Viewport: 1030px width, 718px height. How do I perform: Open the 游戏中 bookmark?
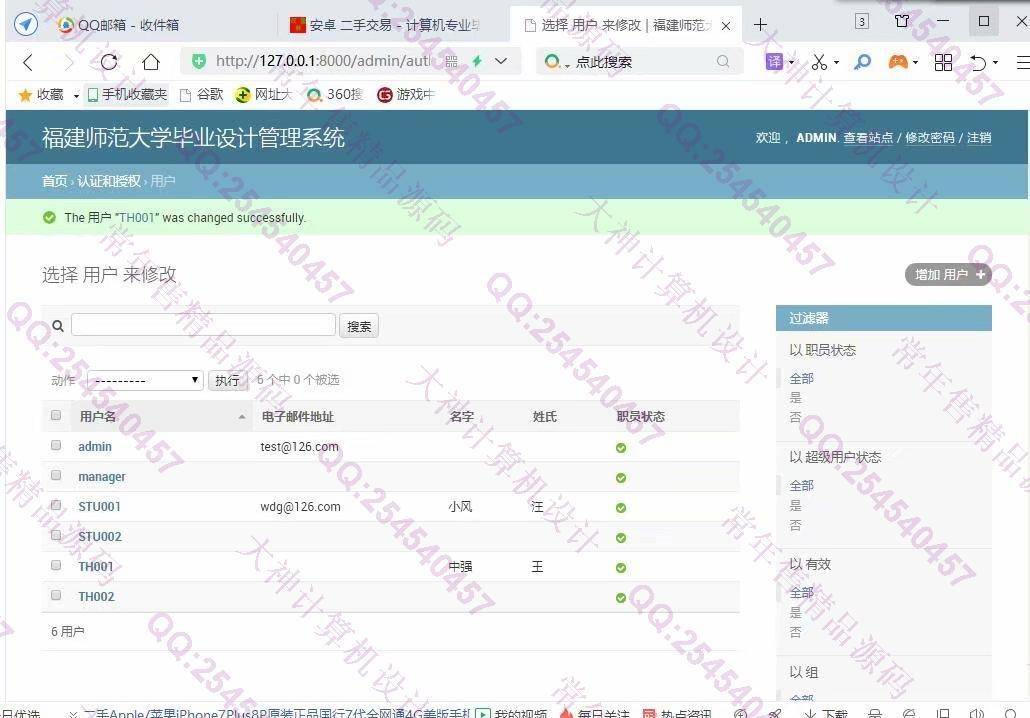coord(406,95)
